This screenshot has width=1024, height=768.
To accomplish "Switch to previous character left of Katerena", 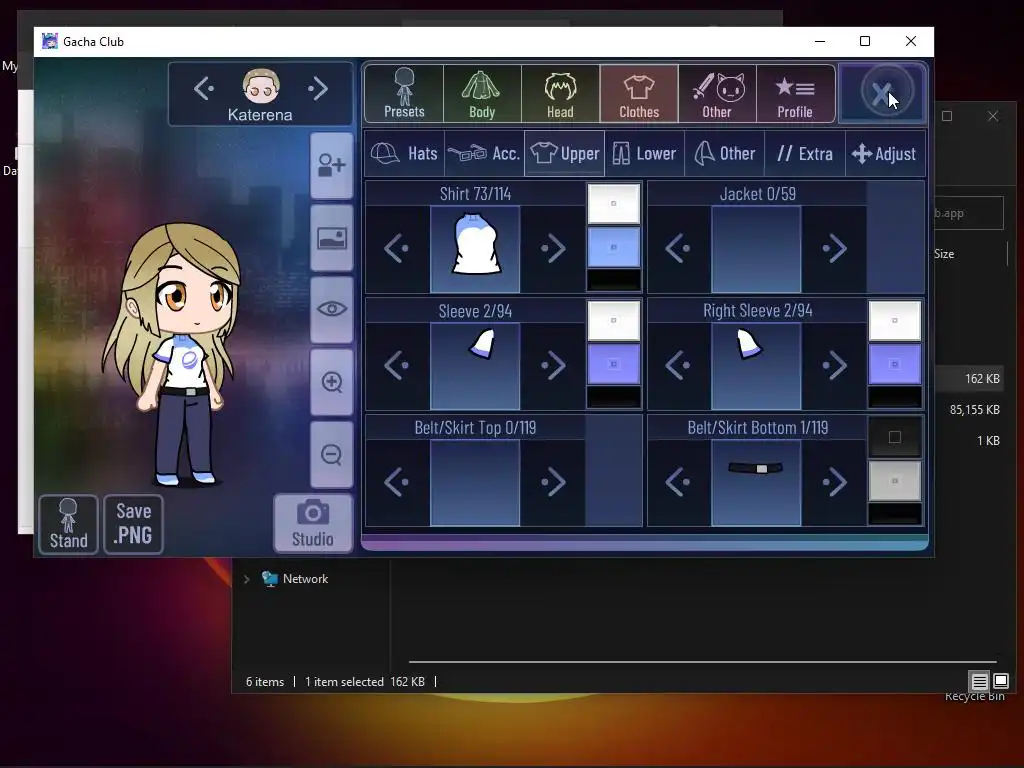I will coord(204,88).
